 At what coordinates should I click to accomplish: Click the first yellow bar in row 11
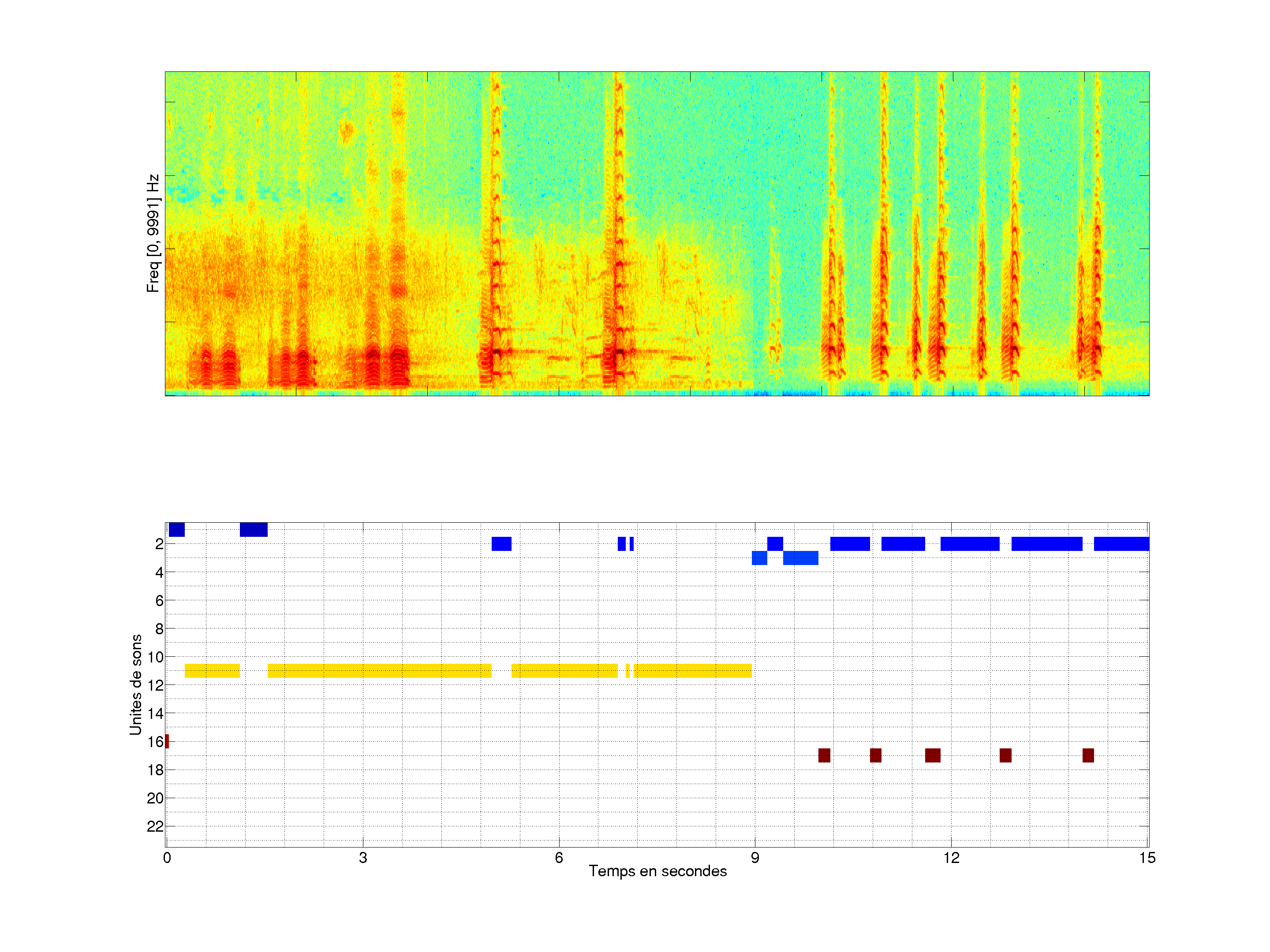point(212,670)
